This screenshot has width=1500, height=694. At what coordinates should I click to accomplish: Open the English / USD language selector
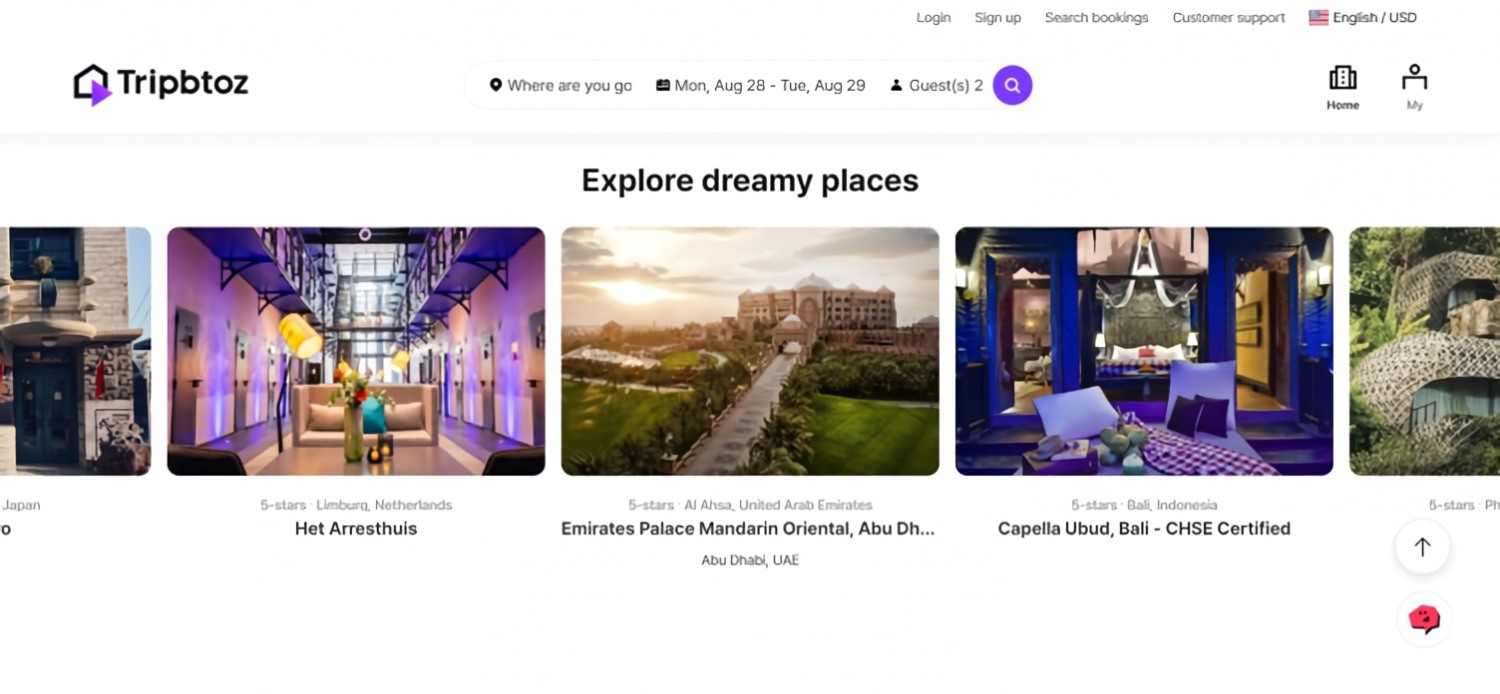point(1374,18)
